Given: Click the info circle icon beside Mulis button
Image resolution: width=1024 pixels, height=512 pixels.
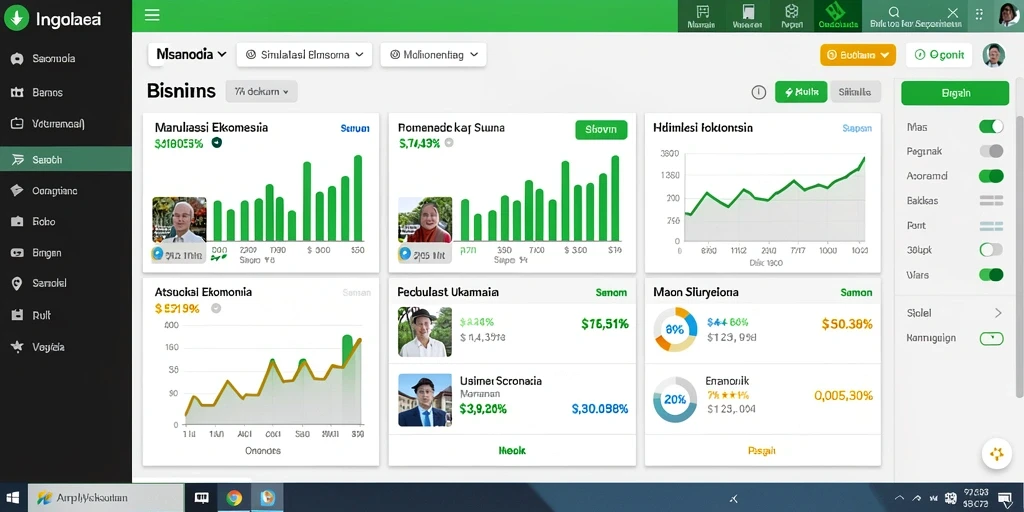Looking at the screenshot, I should click(758, 92).
